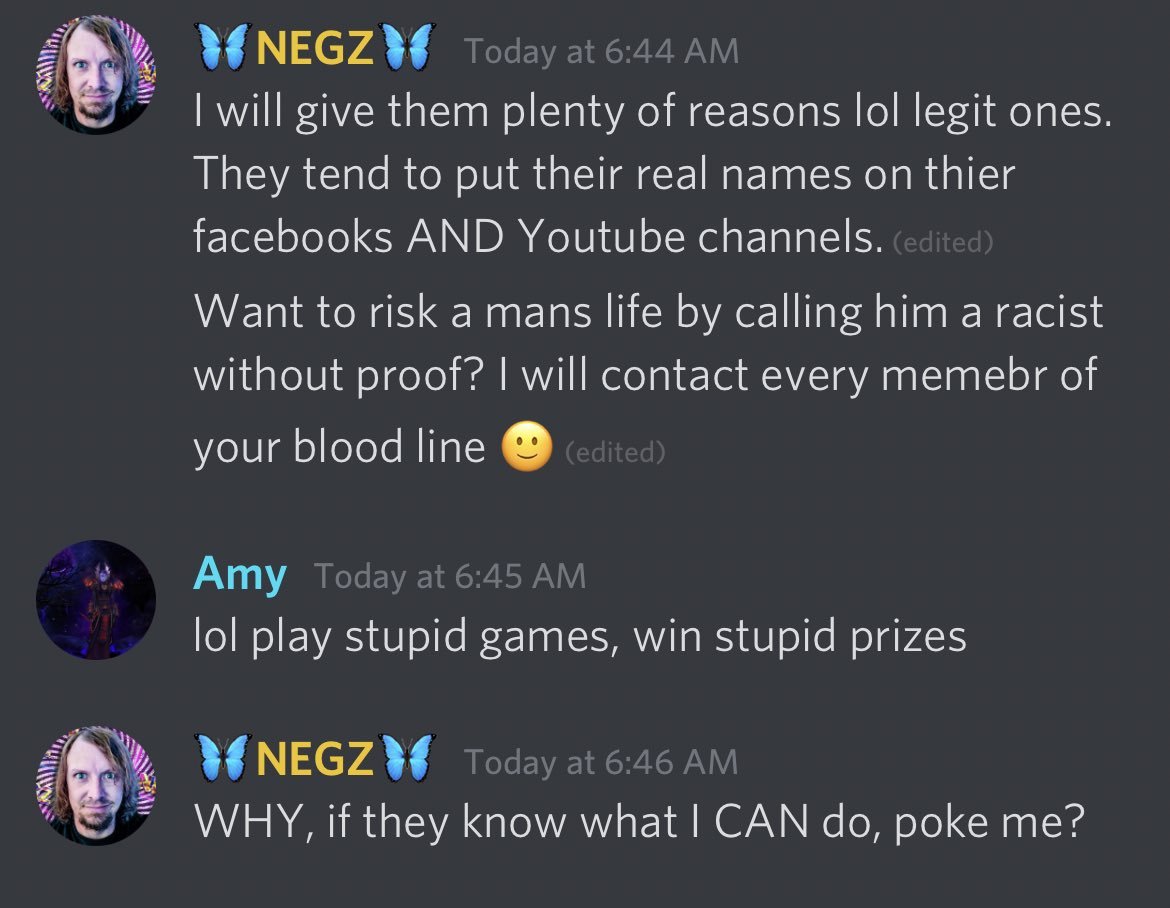Open NEGZ's avatar on the 6:44 AM message
The image size is (1170, 908).
pos(96,75)
